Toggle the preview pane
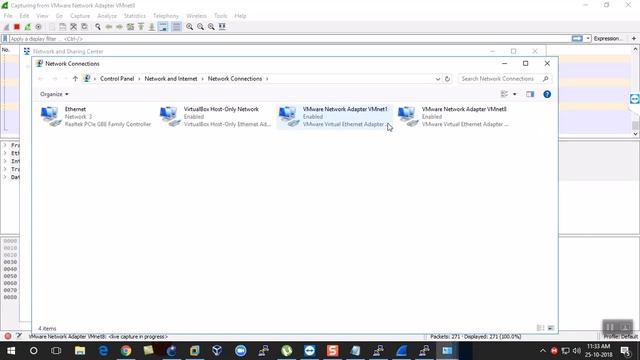640x360 pixels. [x=530, y=94]
